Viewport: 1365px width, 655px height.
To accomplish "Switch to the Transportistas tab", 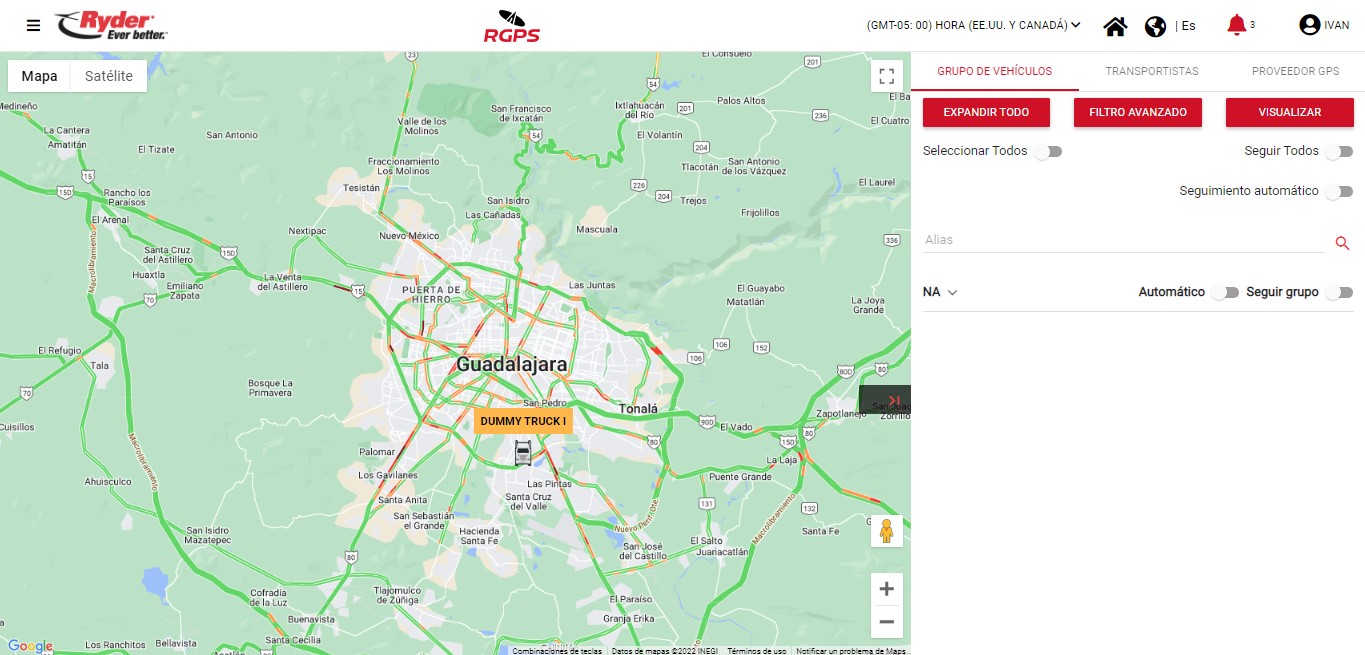I will click(x=1151, y=71).
